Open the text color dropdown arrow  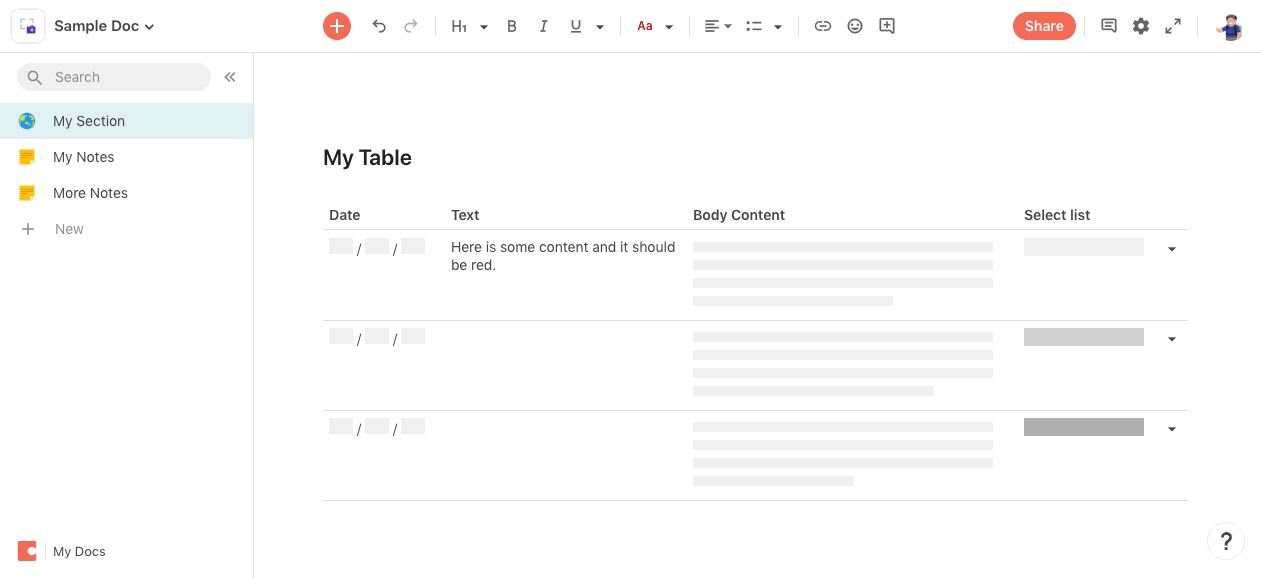[669, 27]
